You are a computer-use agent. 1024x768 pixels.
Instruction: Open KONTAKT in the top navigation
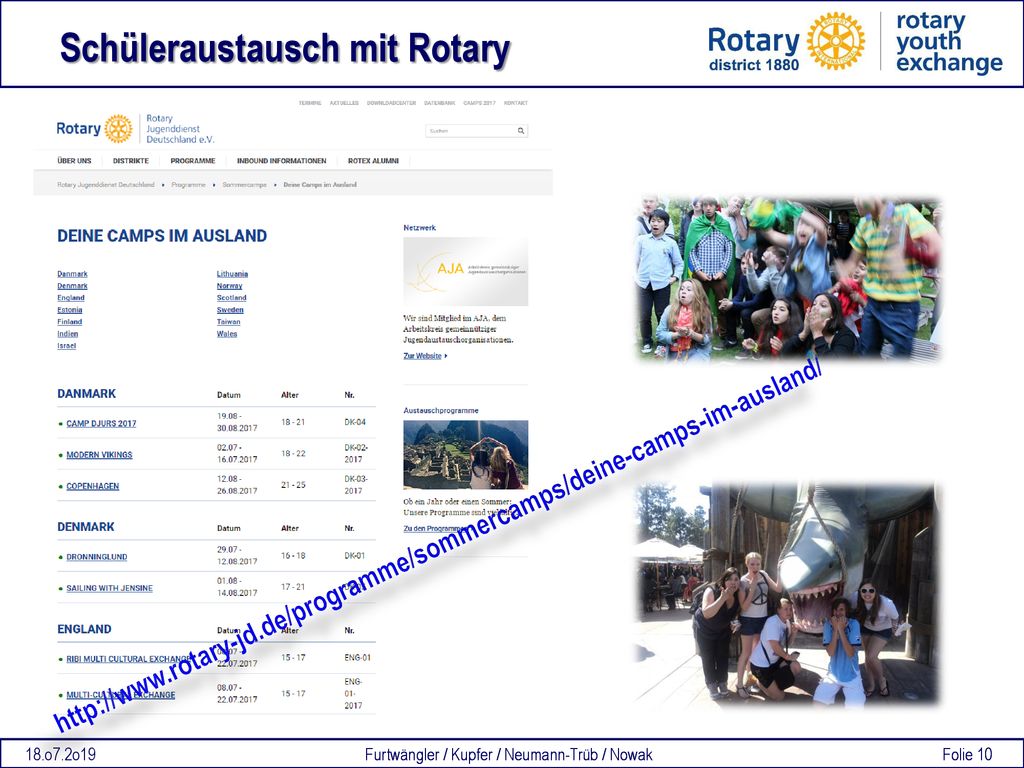516,103
